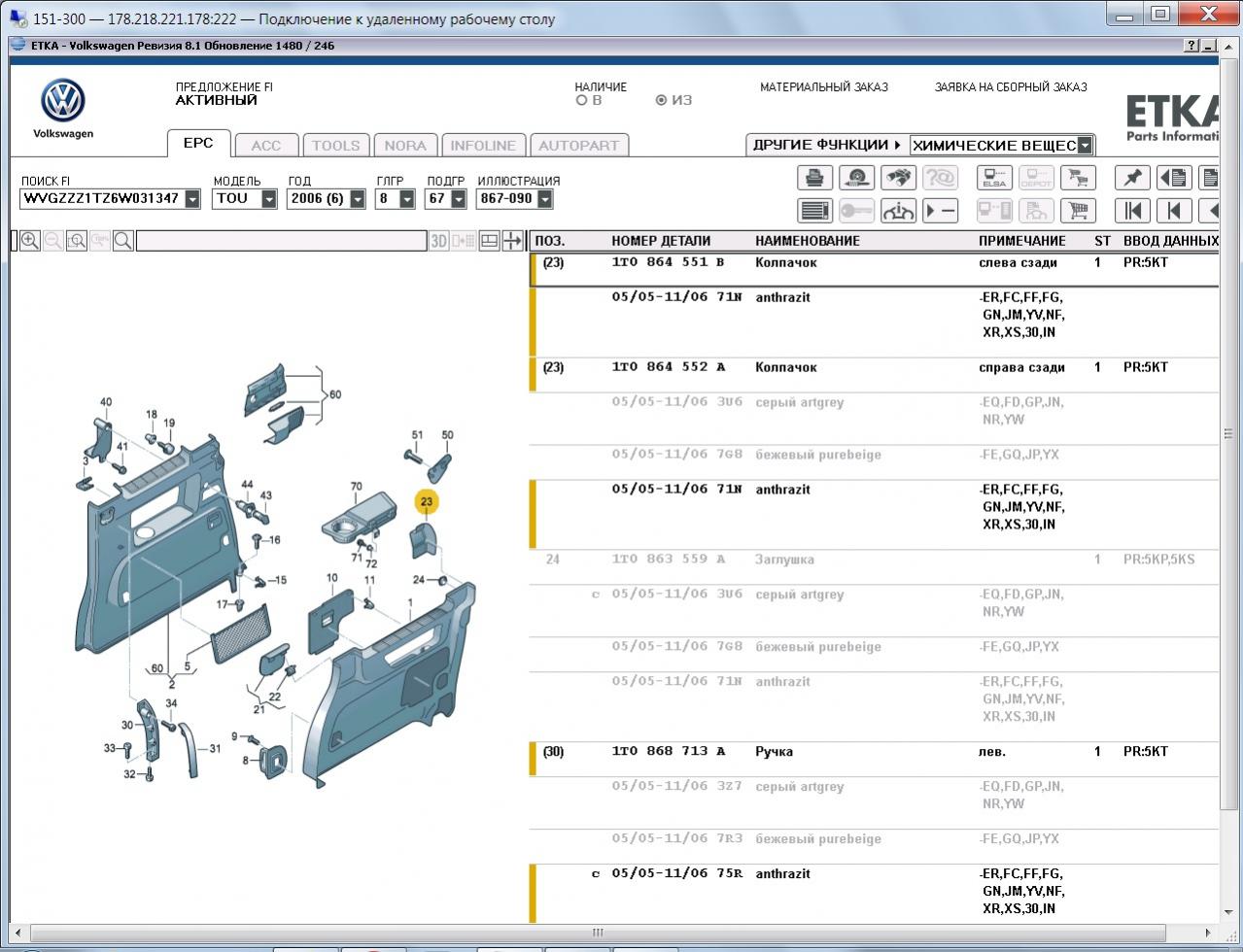Click the 'Ручка' part name
This screenshot has width=1243, height=952.
[x=775, y=753]
